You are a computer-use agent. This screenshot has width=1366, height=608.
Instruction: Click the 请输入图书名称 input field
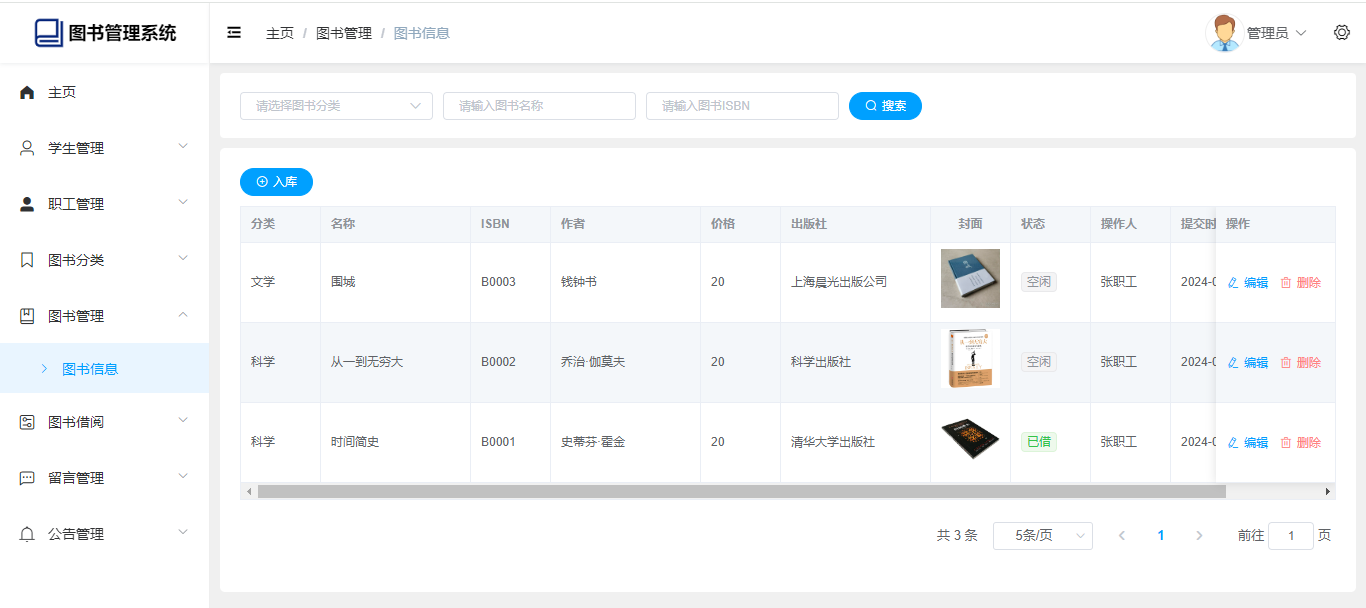(539, 106)
